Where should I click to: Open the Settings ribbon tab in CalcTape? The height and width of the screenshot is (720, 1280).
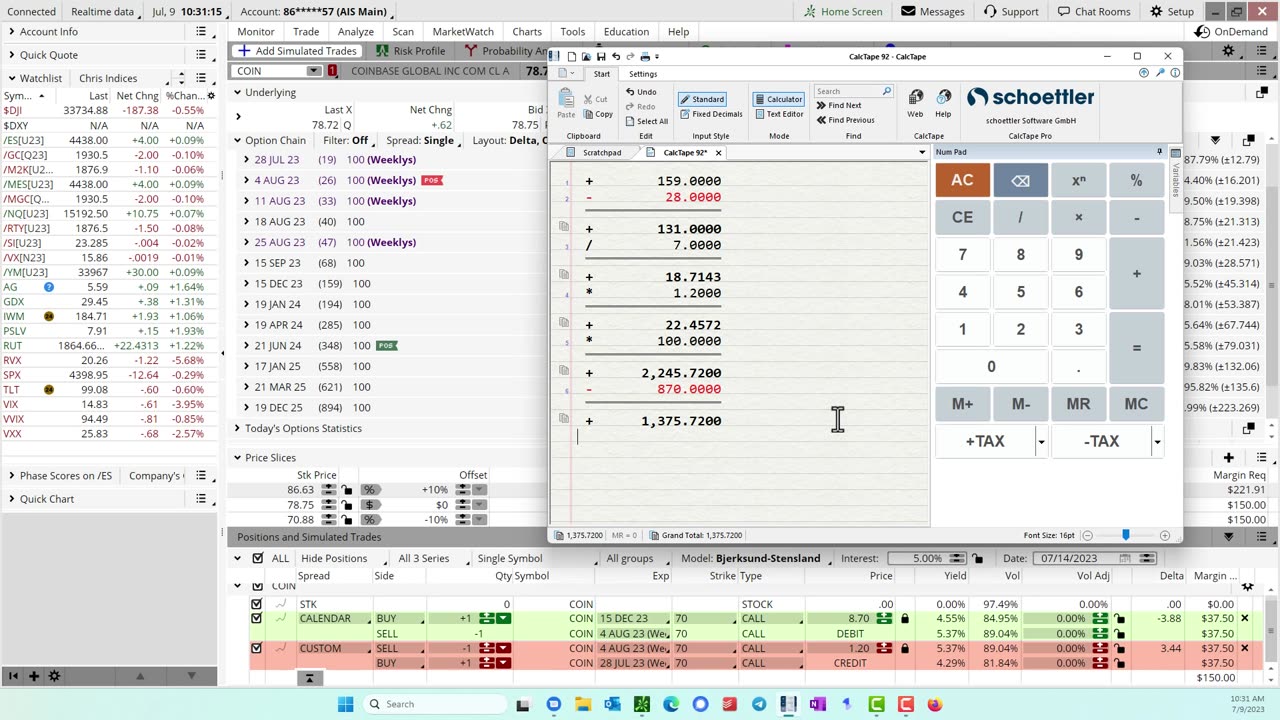[x=643, y=74]
